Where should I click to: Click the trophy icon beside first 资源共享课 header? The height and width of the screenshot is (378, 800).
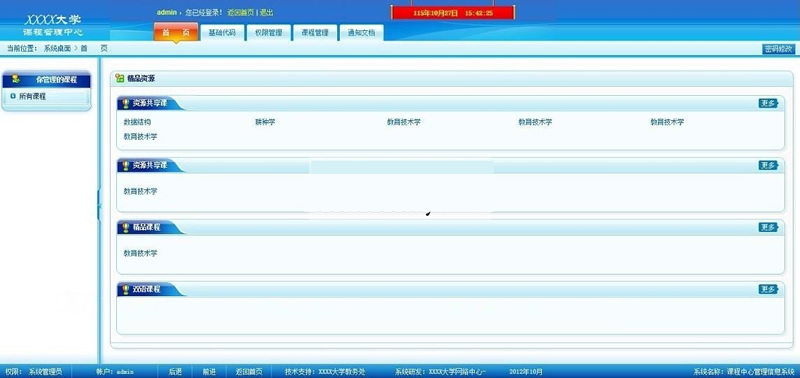[x=125, y=104]
